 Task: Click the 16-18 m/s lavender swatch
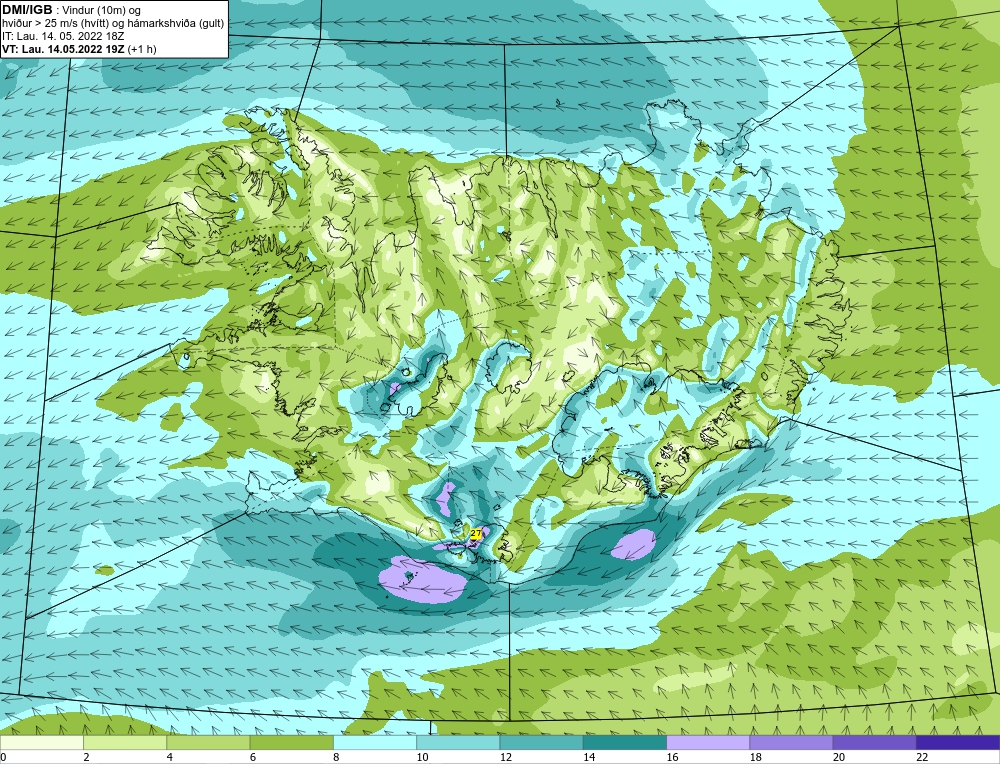pos(708,742)
